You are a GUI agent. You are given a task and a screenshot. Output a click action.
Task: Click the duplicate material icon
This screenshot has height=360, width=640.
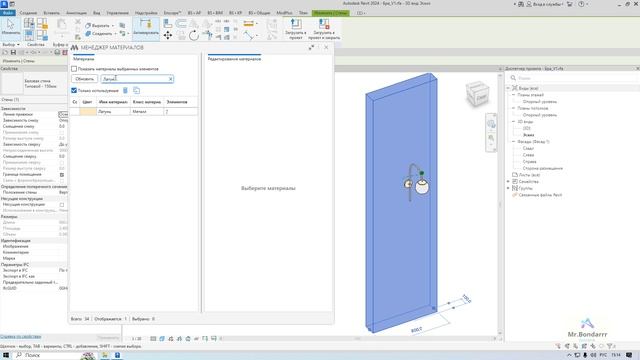click(x=136, y=90)
